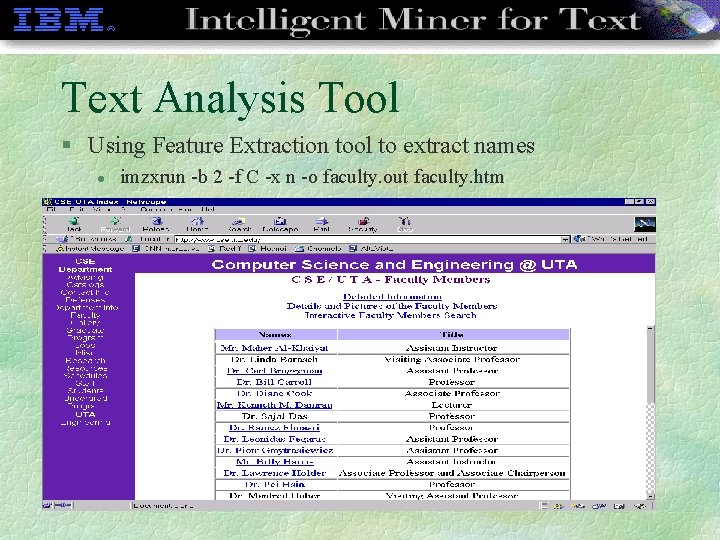Open Dr. Bill Carroll's link
Image resolution: width=720 pixels, height=540 pixels.
274,382
